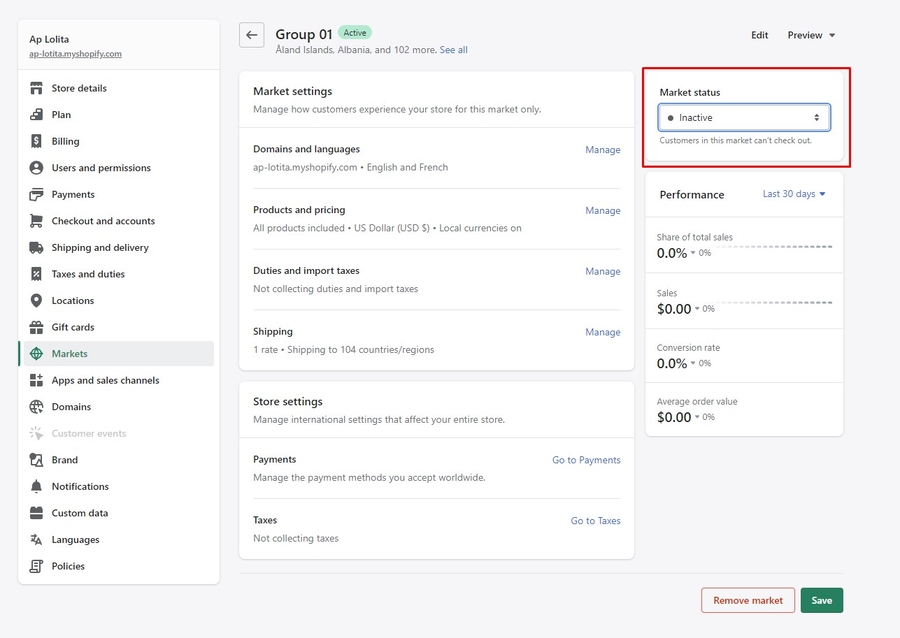900x638 pixels.
Task: Expand the Last 30 days selector
Action: 794,194
